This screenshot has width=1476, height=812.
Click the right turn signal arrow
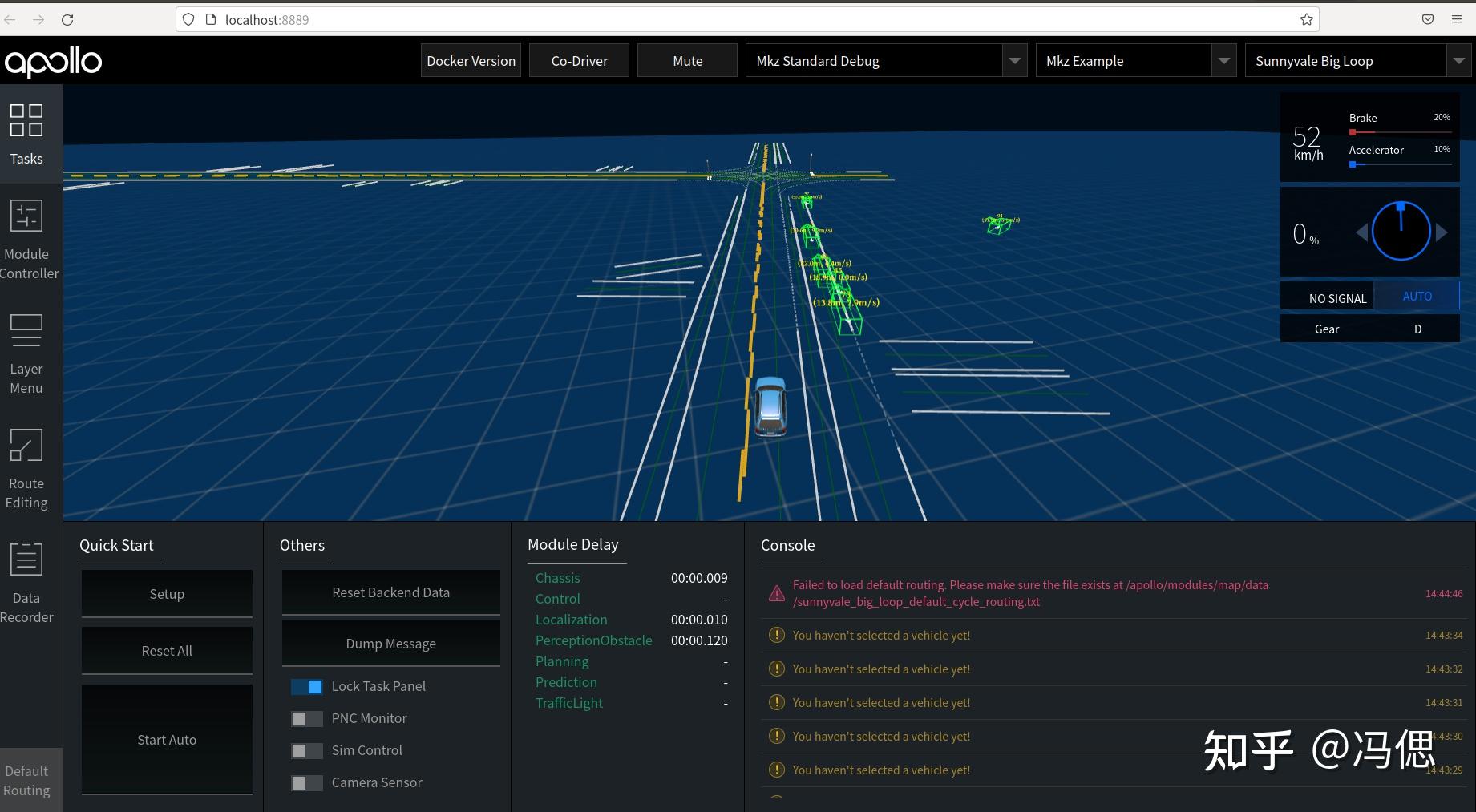pyautogui.click(x=1442, y=232)
